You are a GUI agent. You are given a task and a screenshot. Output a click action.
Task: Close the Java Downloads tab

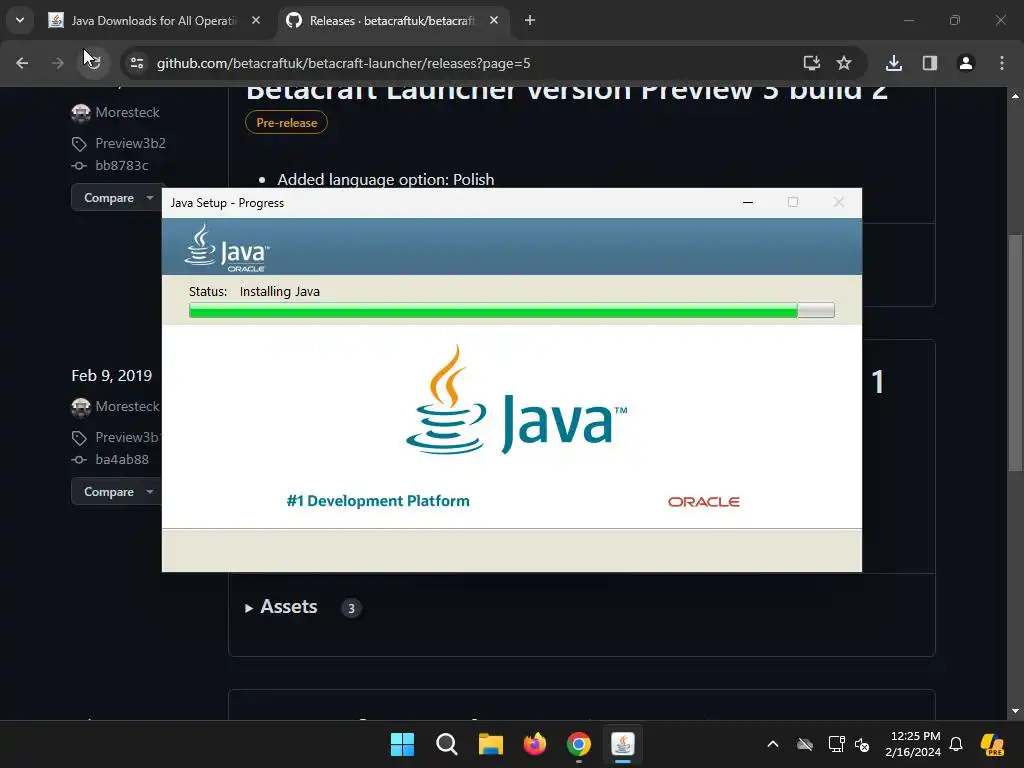tap(256, 20)
